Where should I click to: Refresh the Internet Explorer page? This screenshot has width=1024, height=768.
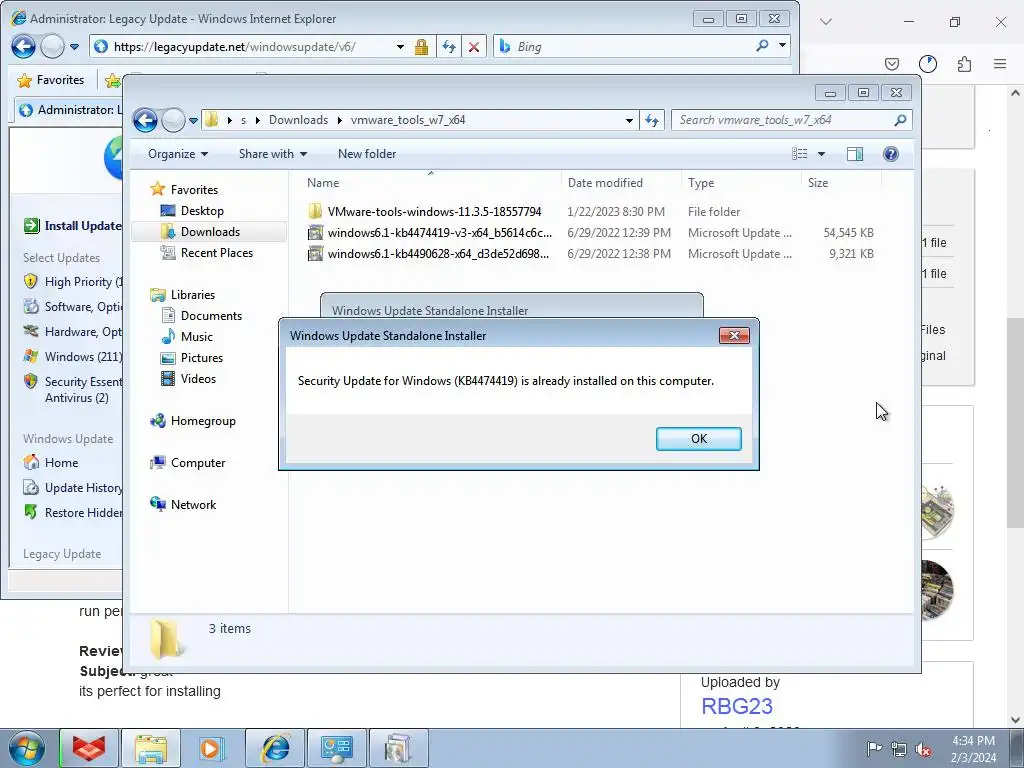tap(449, 46)
